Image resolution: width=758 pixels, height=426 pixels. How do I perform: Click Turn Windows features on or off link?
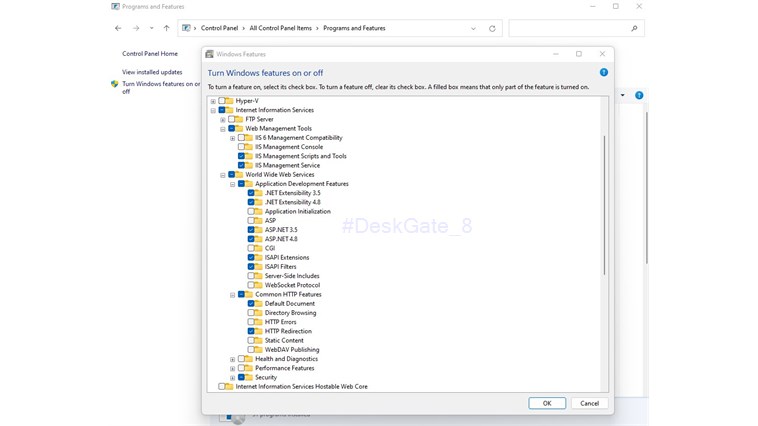click(x=160, y=88)
